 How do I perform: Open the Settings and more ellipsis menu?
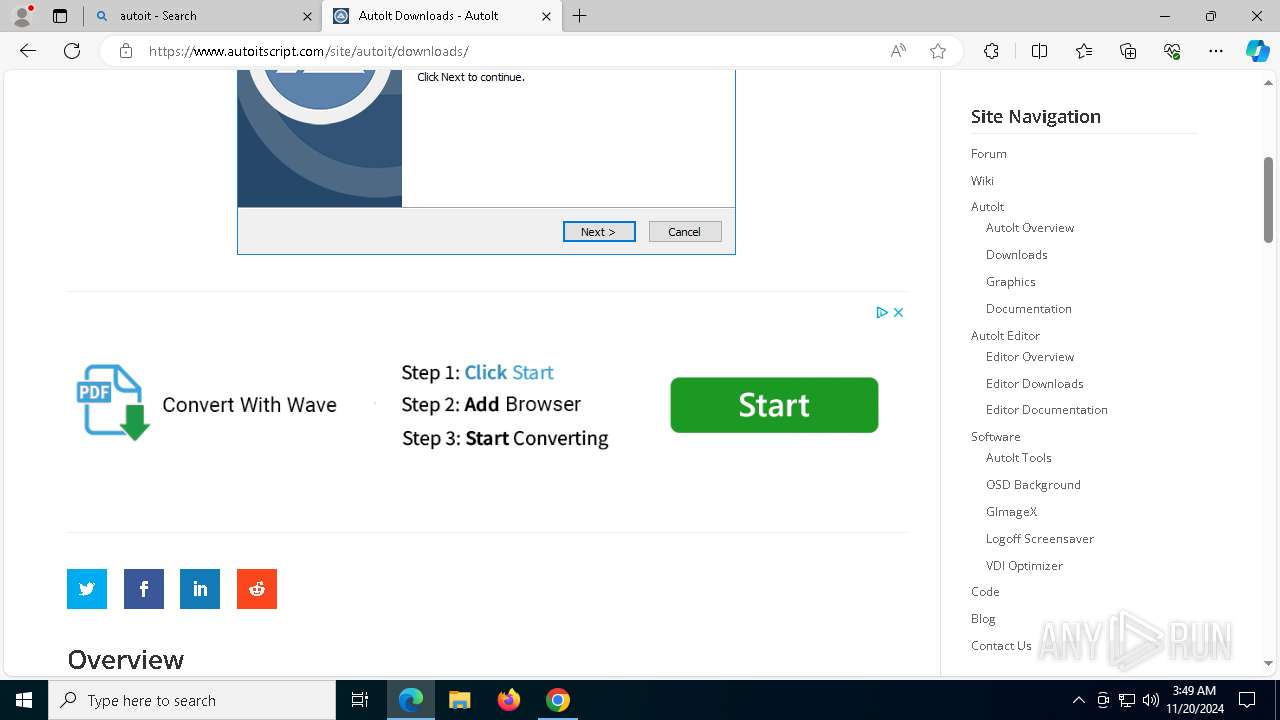pos(1216,51)
